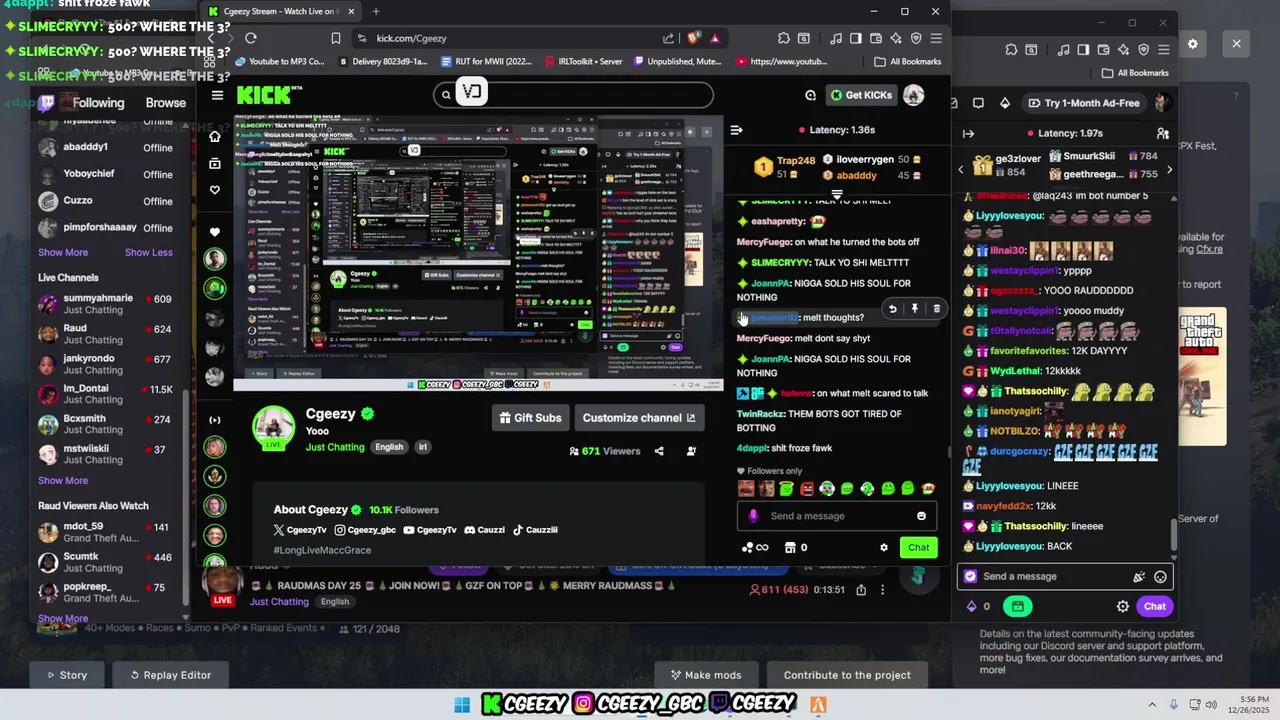Open the Kick profile avatar menu
Screen dimensions: 1280x720
pyautogui.click(x=913, y=95)
